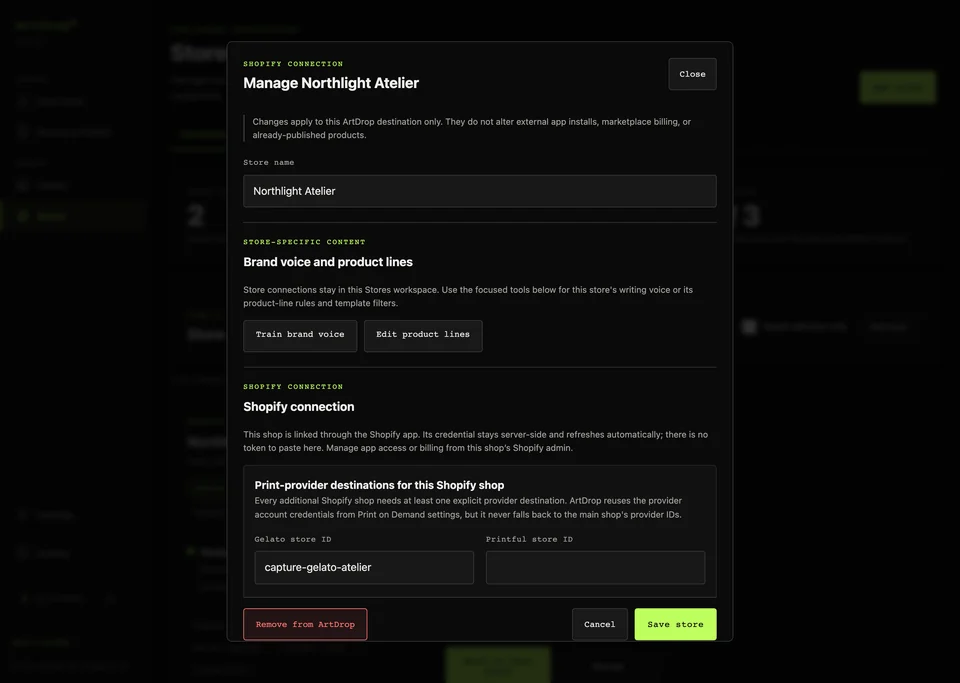Focus the empty Printful store ID field

[x=595, y=567]
